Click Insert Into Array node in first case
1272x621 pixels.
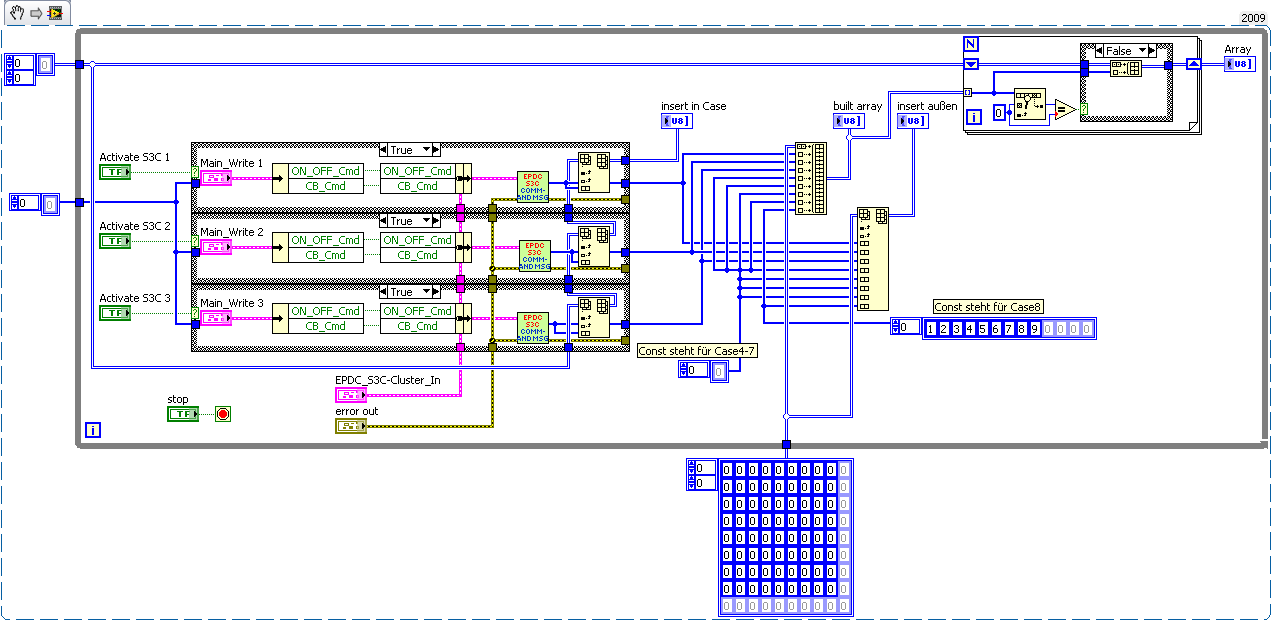594,173
